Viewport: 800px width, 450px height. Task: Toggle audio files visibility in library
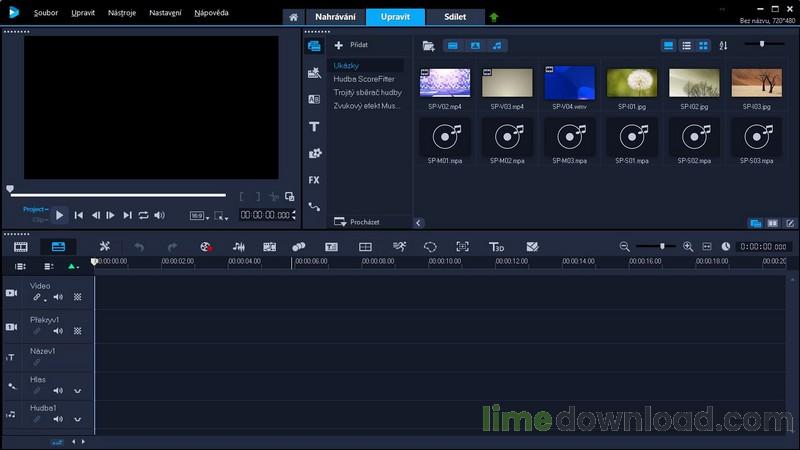click(x=497, y=46)
